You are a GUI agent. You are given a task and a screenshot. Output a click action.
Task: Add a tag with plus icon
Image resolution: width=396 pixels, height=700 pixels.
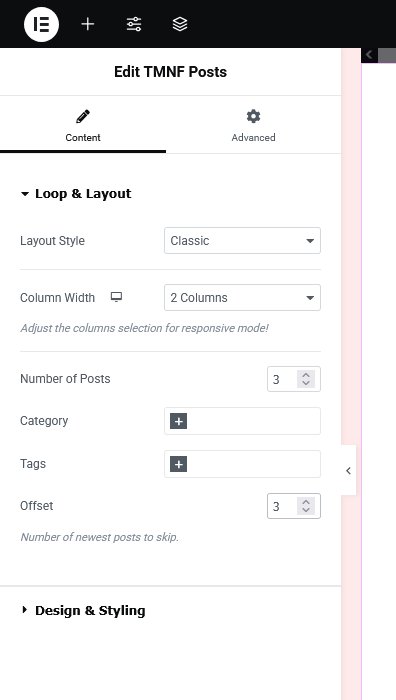[179, 464]
